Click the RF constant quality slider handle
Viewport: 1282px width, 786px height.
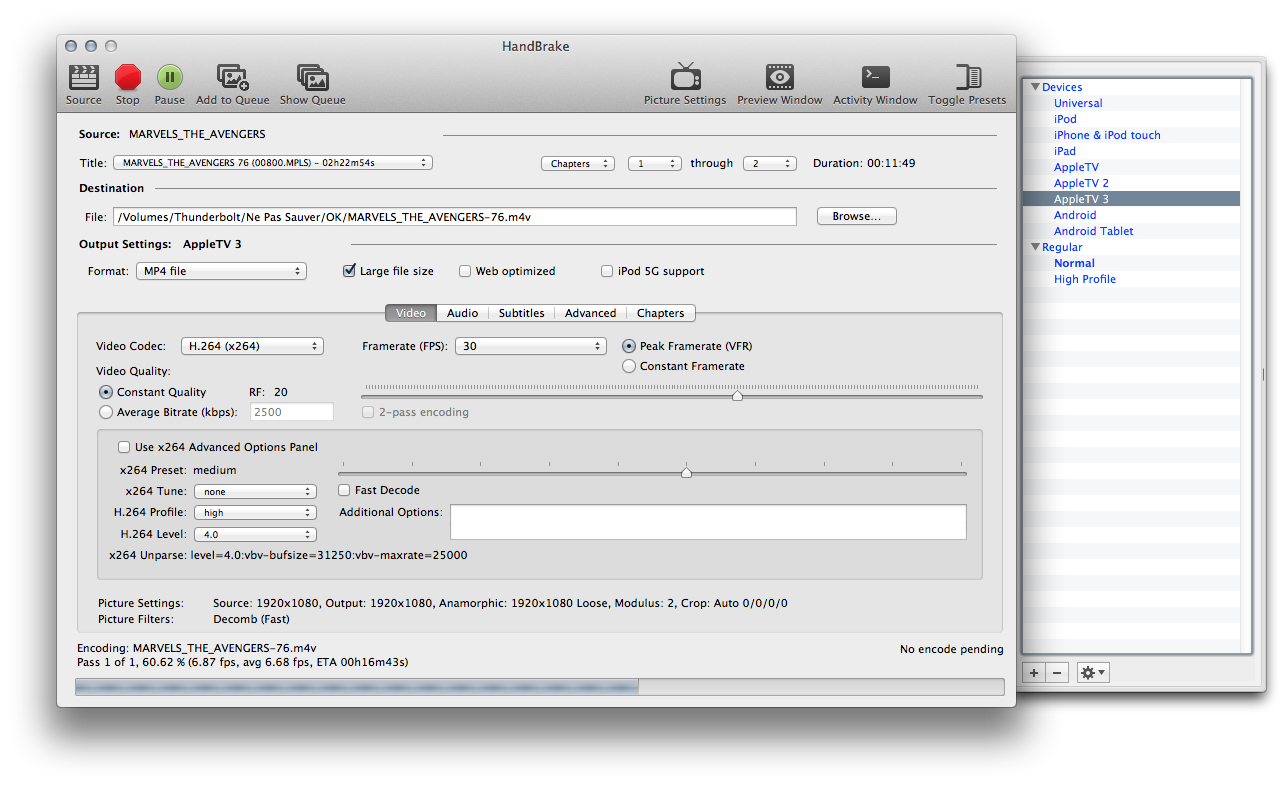click(737, 396)
